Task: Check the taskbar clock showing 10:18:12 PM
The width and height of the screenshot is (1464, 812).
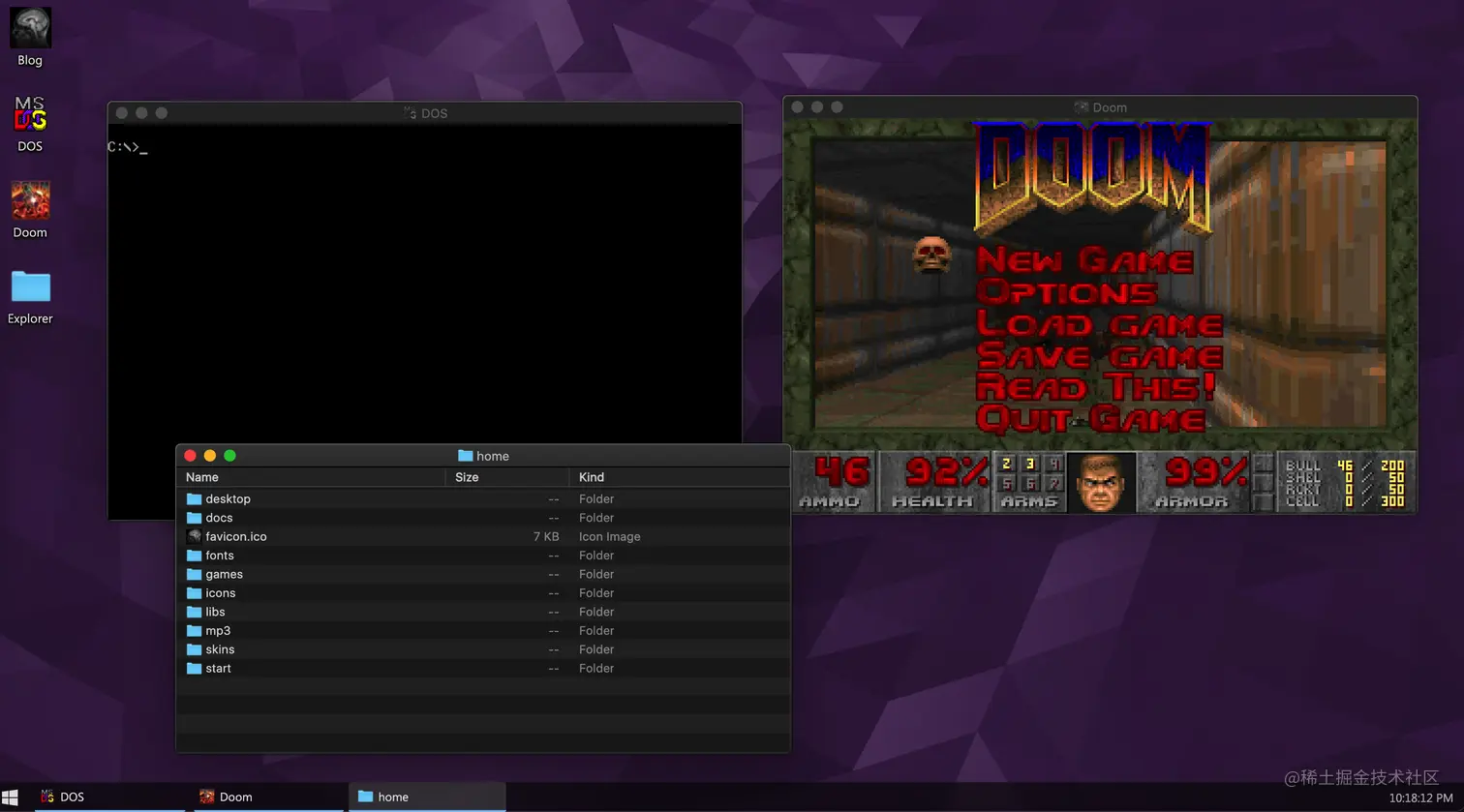Action: [x=1420, y=797]
